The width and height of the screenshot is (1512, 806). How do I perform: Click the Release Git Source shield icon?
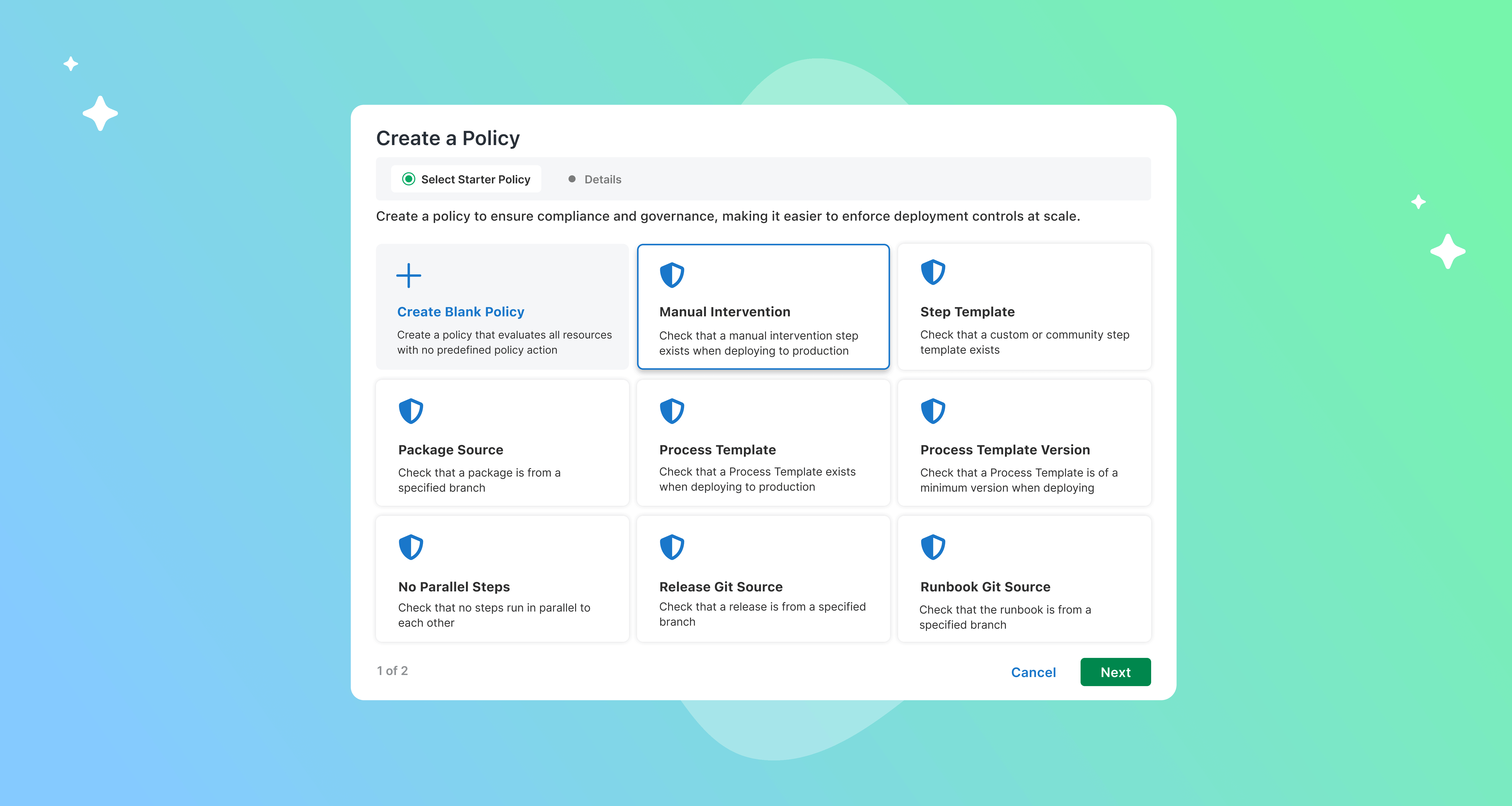click(673, 547)
